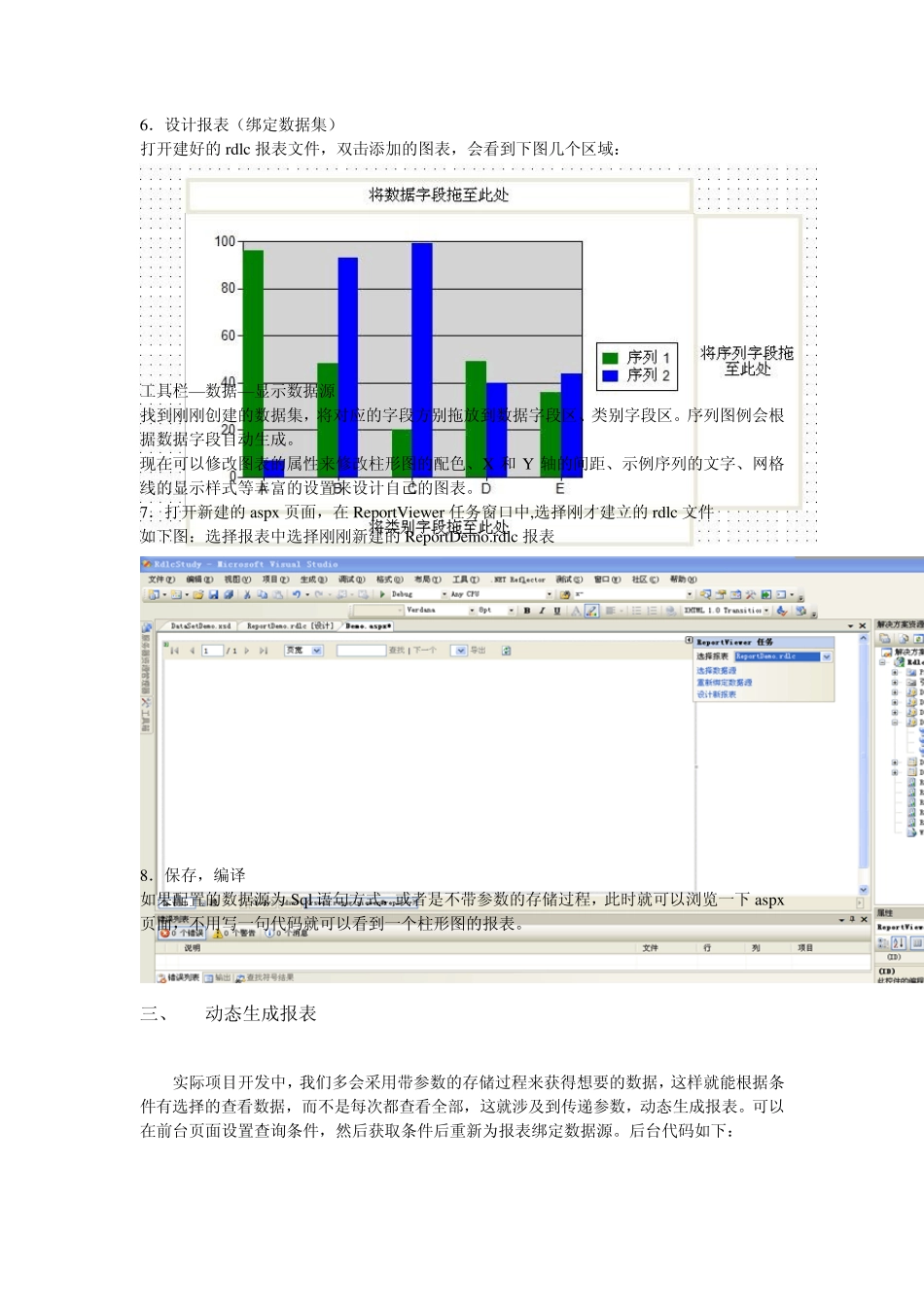
Task: Click the 0 个错误 errors filter
Action: 183,933
